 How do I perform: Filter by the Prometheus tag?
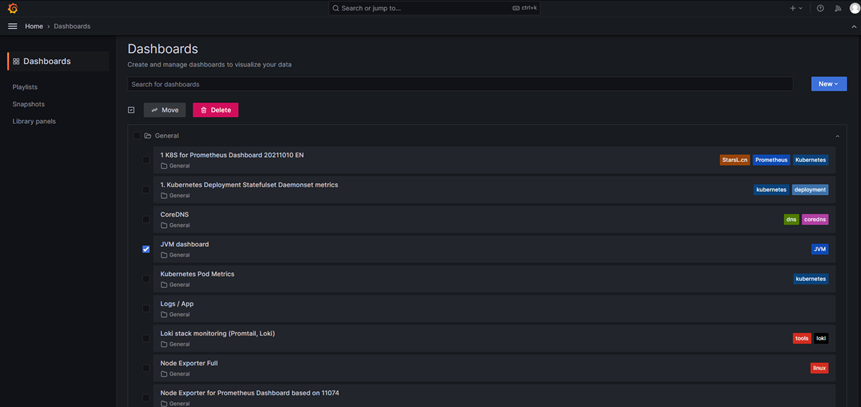(x=771, y=160)
